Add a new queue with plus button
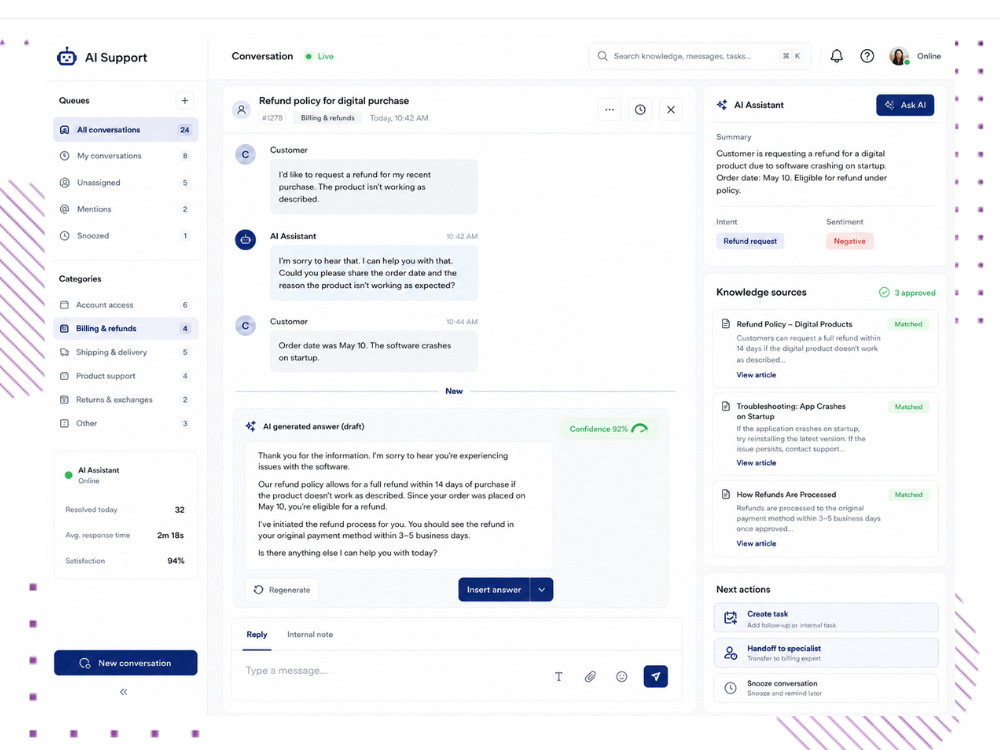Screen dimensions: 1000x750 coord(184,100)
